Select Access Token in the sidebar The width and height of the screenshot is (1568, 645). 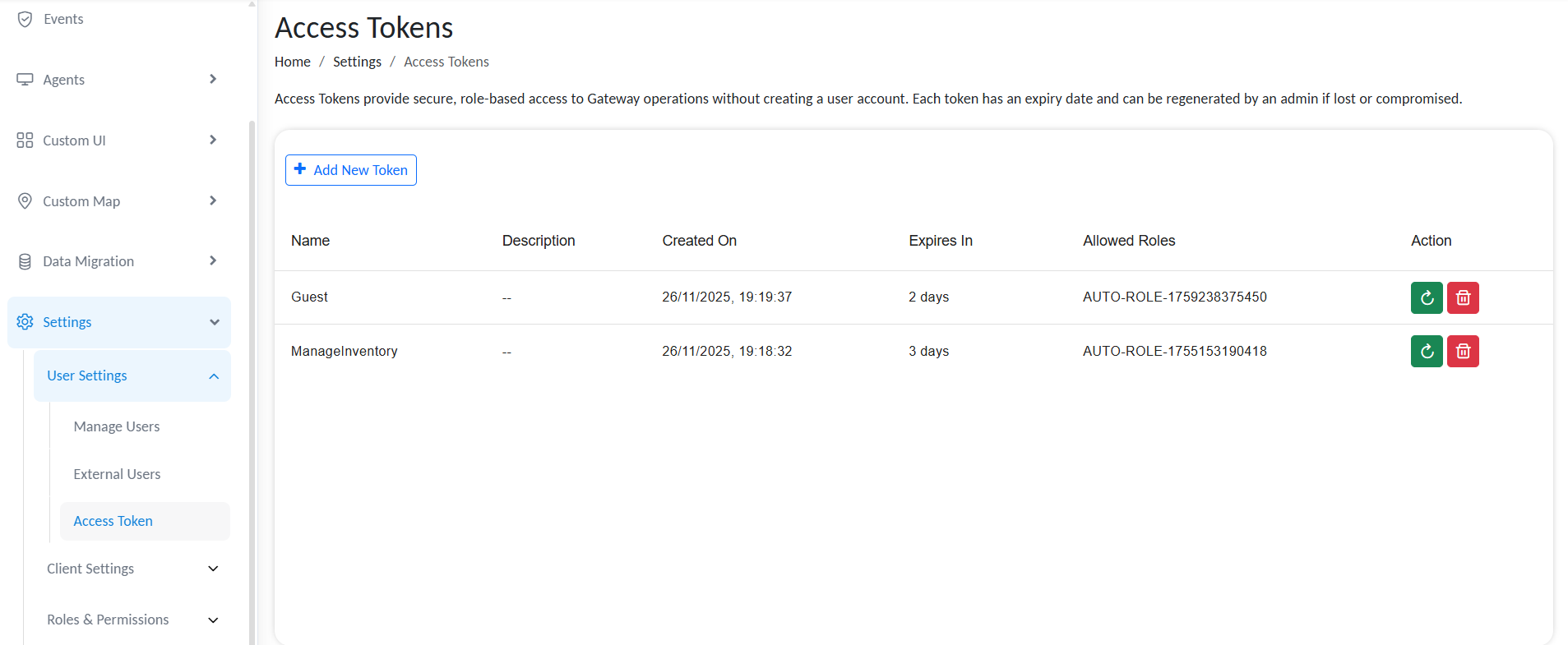tap(113, 521)
